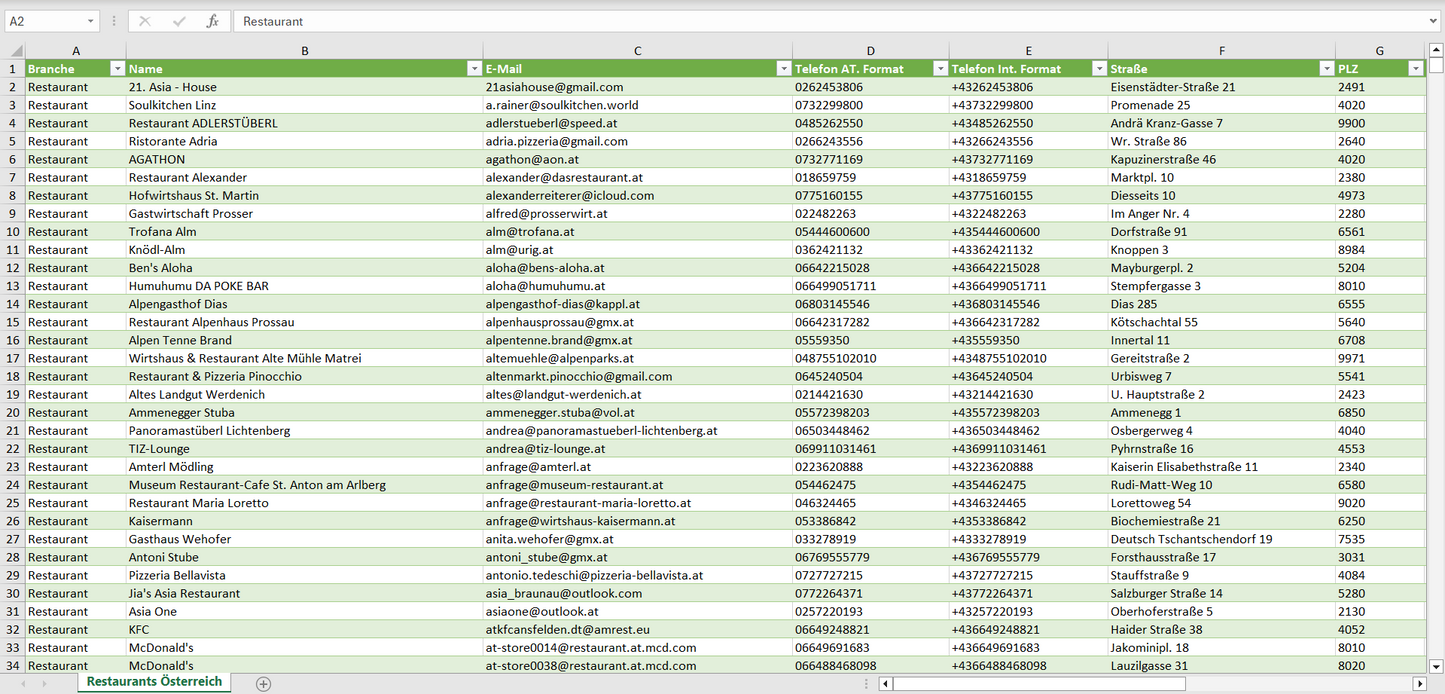The height and width of the screenshot is (694, 1445).
Task: Expand the PLZ filter dropdown
Action: [x=1415, y=69]
